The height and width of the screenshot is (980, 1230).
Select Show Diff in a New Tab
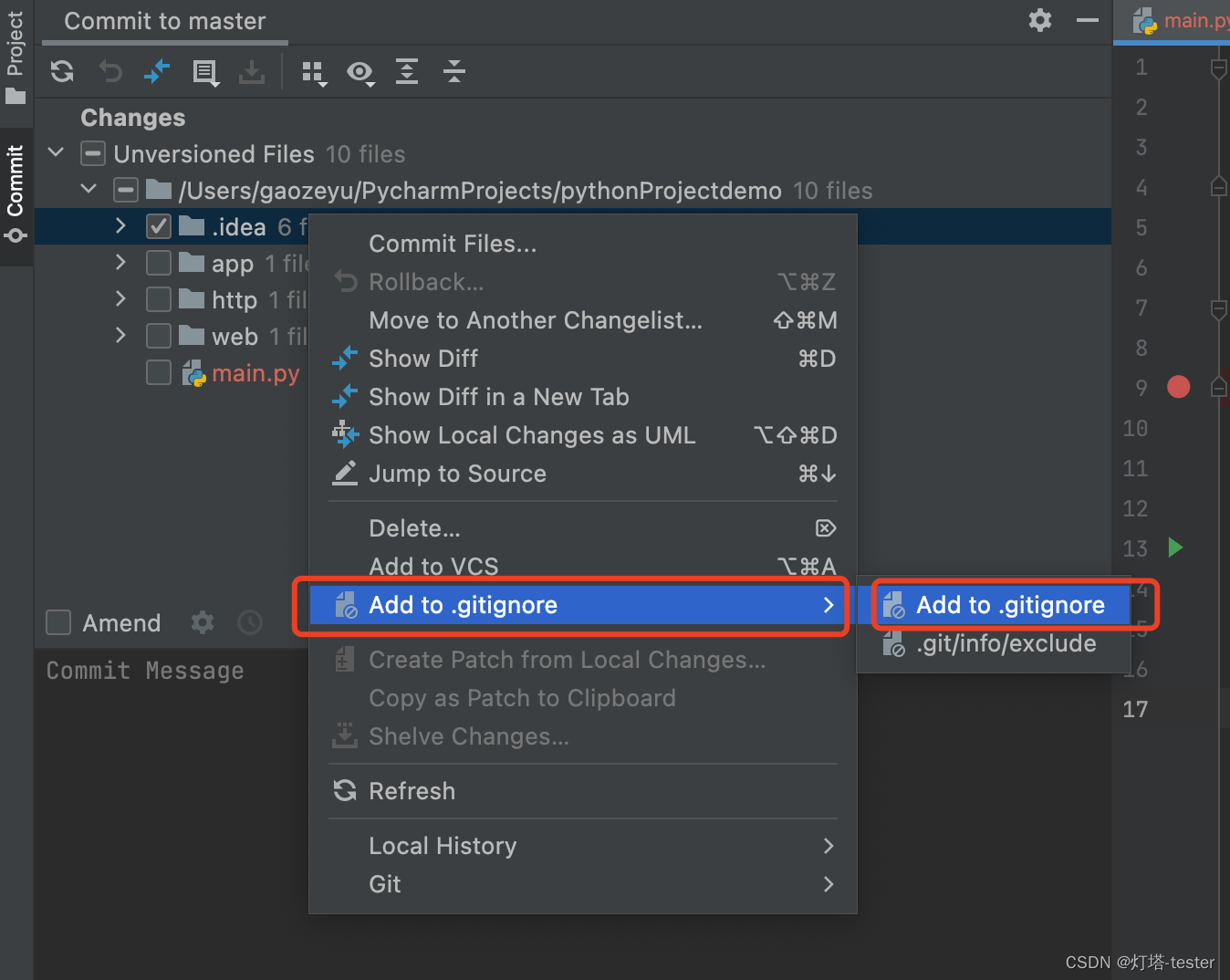[583, 397]
